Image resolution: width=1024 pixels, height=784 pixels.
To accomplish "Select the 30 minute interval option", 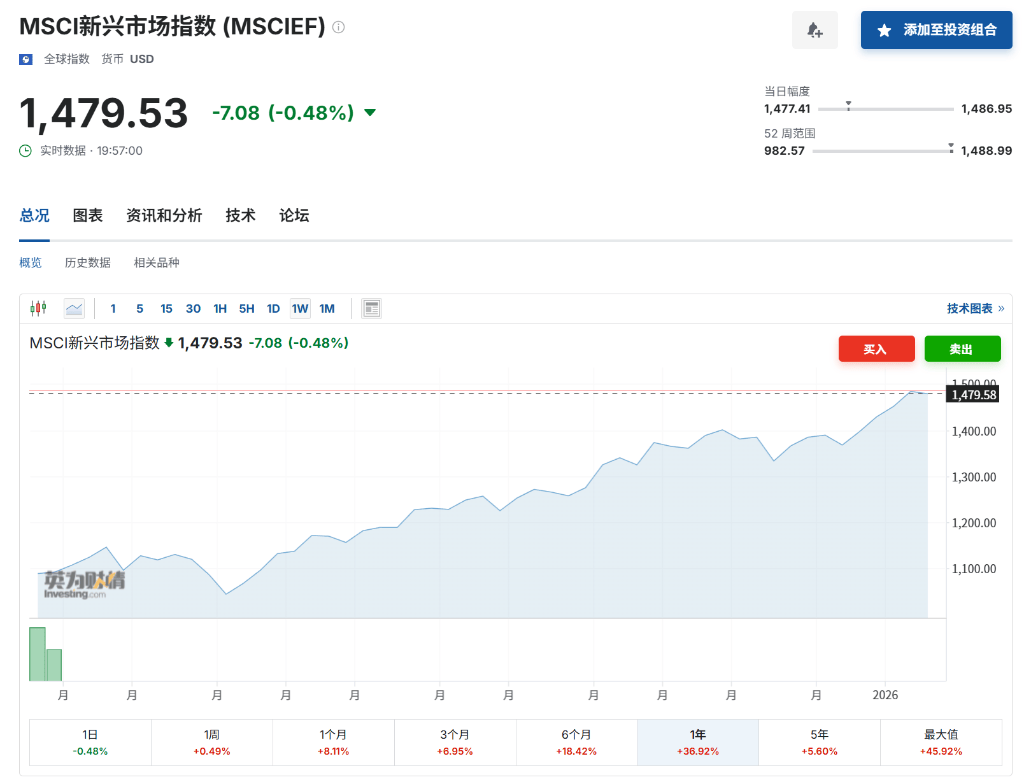I will [x=193, y=308].
